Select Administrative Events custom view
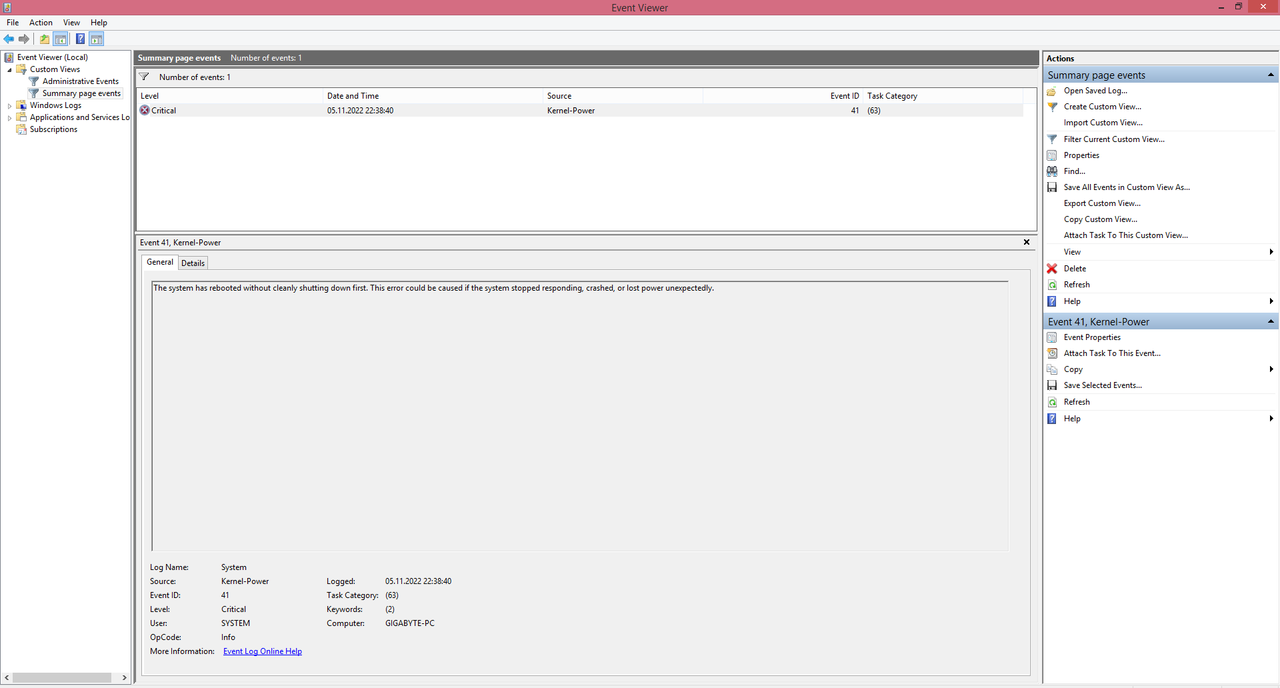Viewport: 1280px width, 688px height. click(x=80, y=81)
